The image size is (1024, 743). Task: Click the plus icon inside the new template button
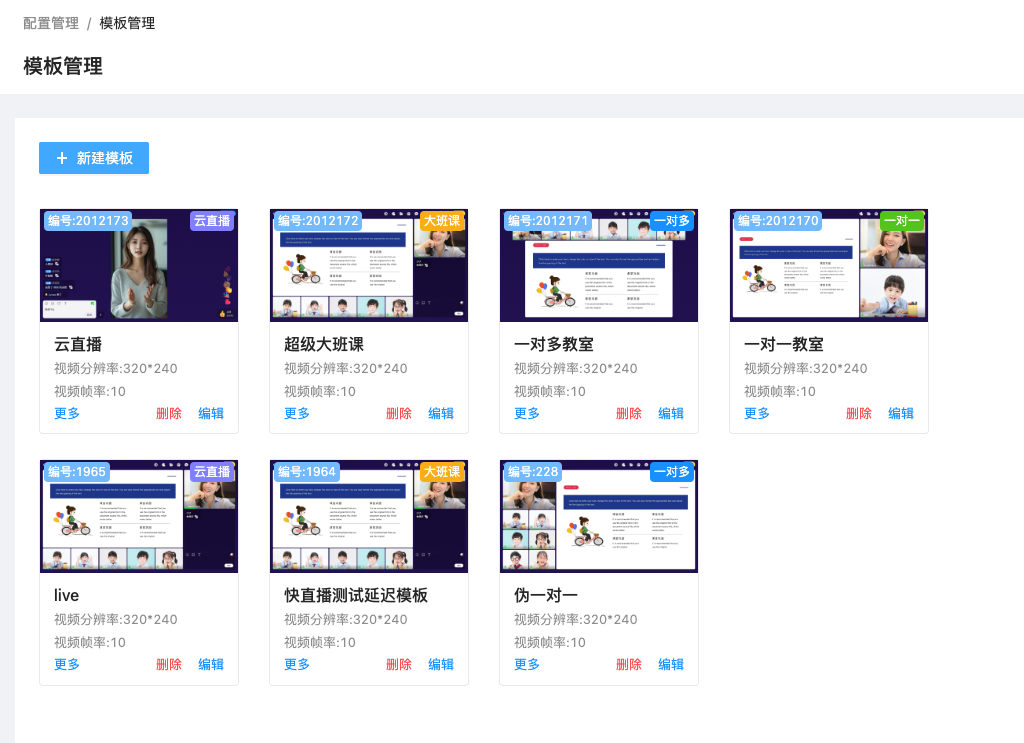tap(63, 158)
